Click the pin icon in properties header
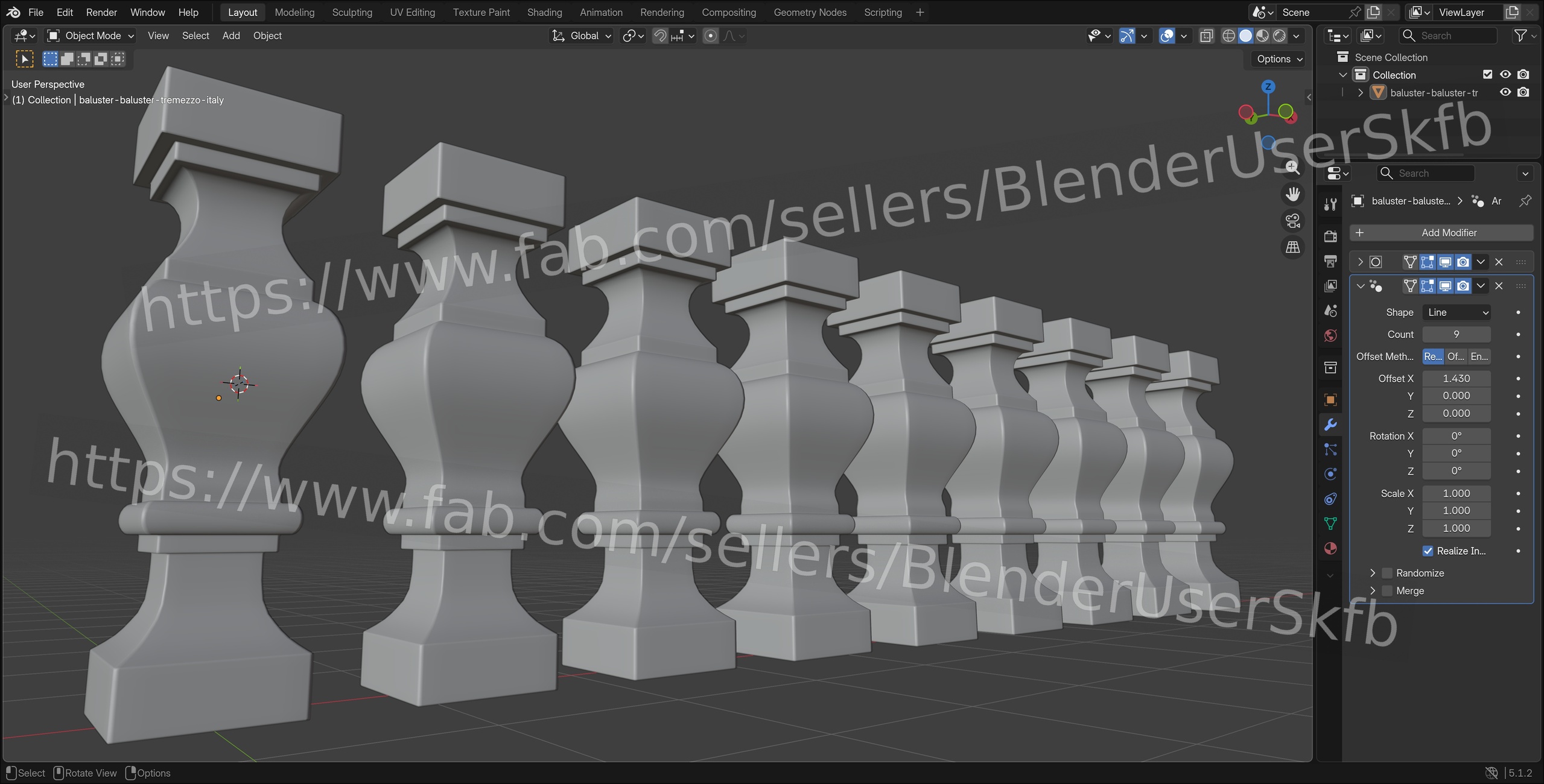This screenshot has width=1544, height=784. click(1525, 201)
